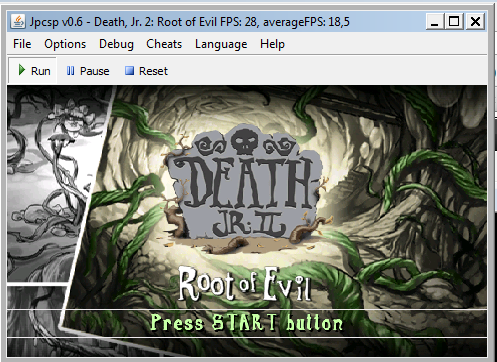The height and width of the screenshot is (362, 497).
Task: Open the Language menu
Action: click(x=221, y=44)
